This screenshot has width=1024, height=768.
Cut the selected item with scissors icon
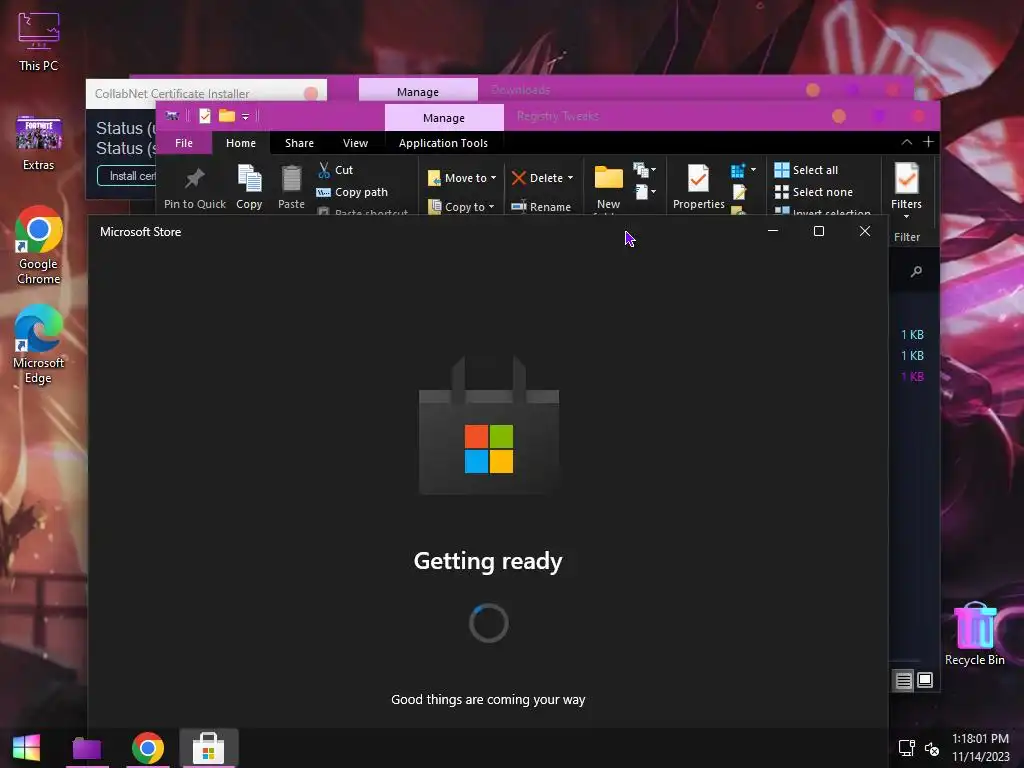[335, 170]
